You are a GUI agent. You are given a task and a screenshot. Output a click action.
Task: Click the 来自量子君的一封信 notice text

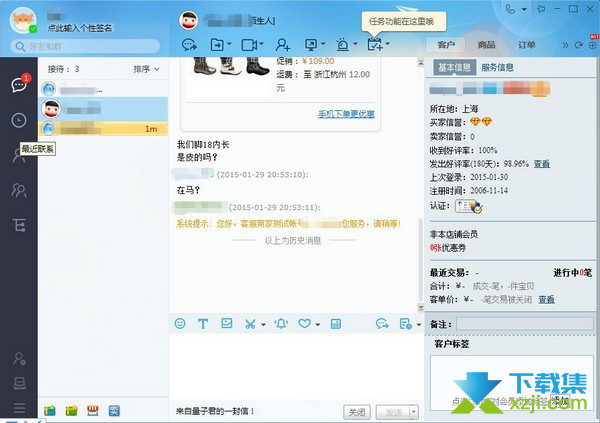pyautogui.click(x=215, y=411)
